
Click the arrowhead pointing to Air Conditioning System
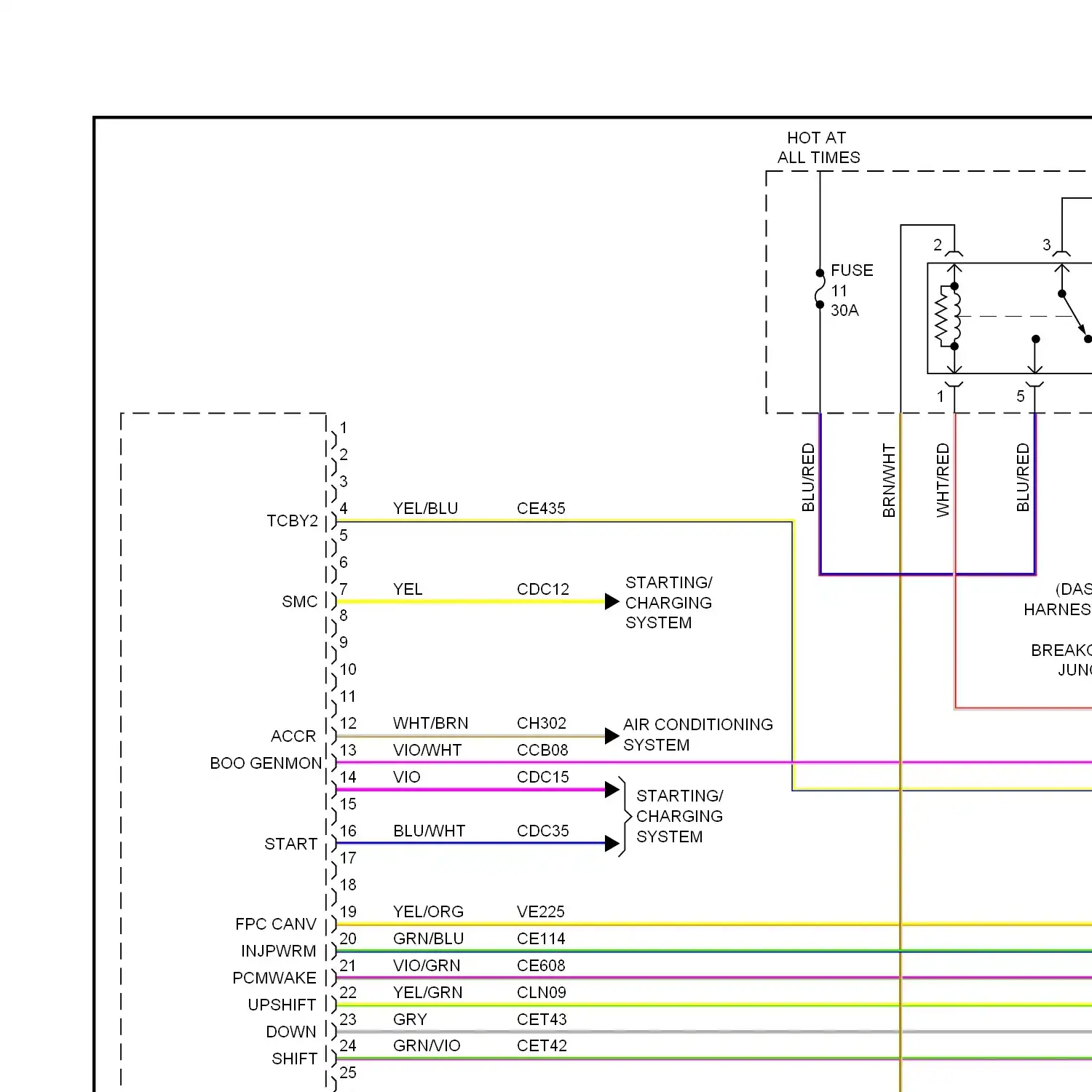[x=612, y=736]
